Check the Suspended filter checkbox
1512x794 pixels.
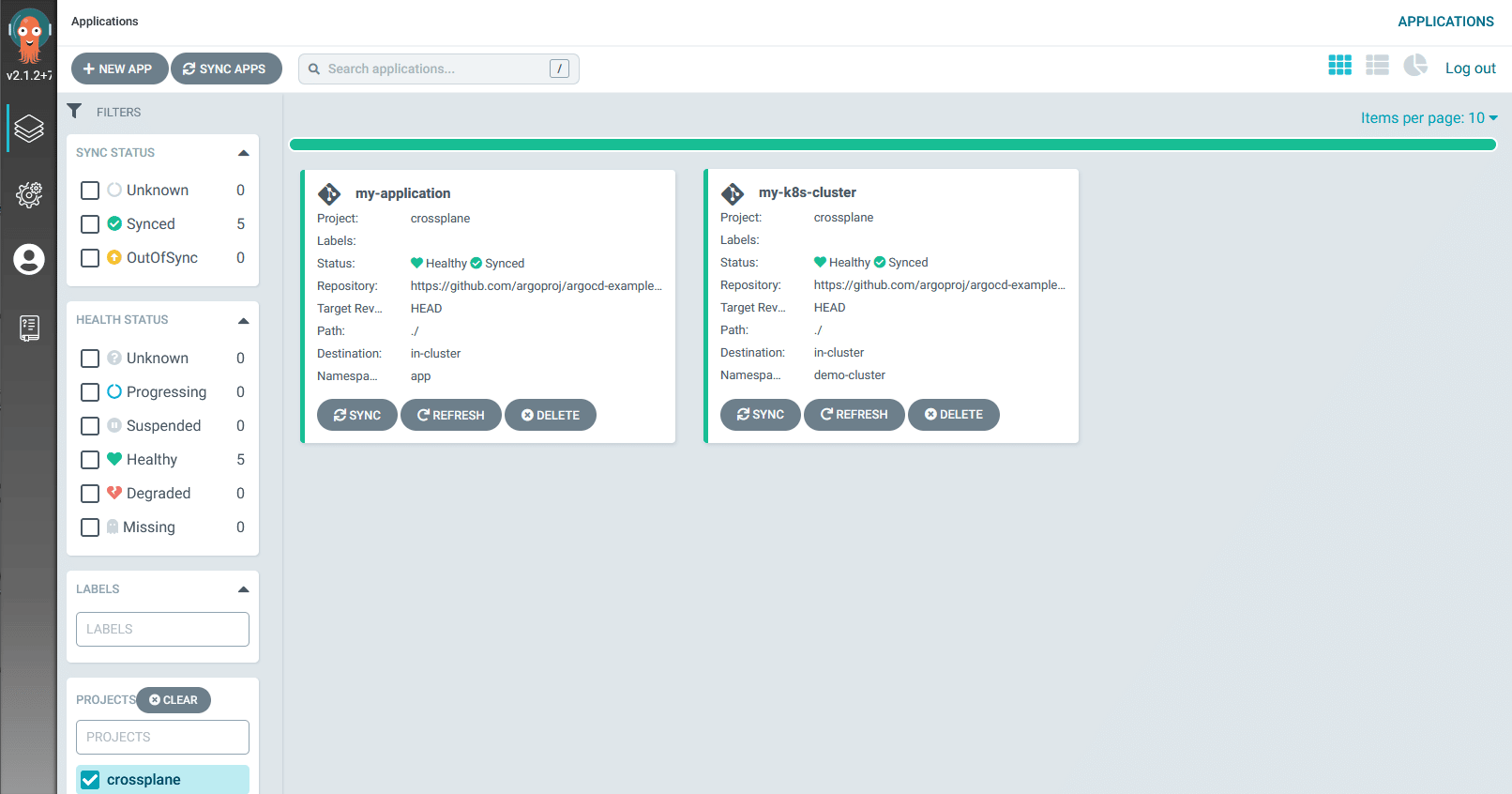click(x=90, y=426)
